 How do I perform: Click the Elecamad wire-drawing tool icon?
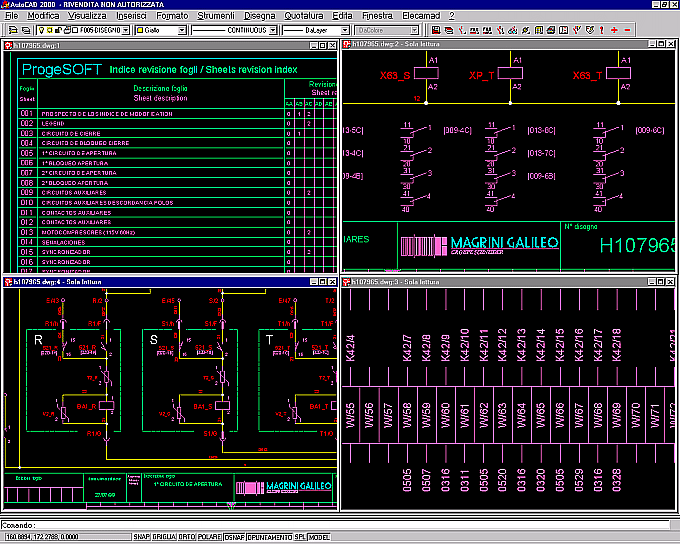coord(462,30)
